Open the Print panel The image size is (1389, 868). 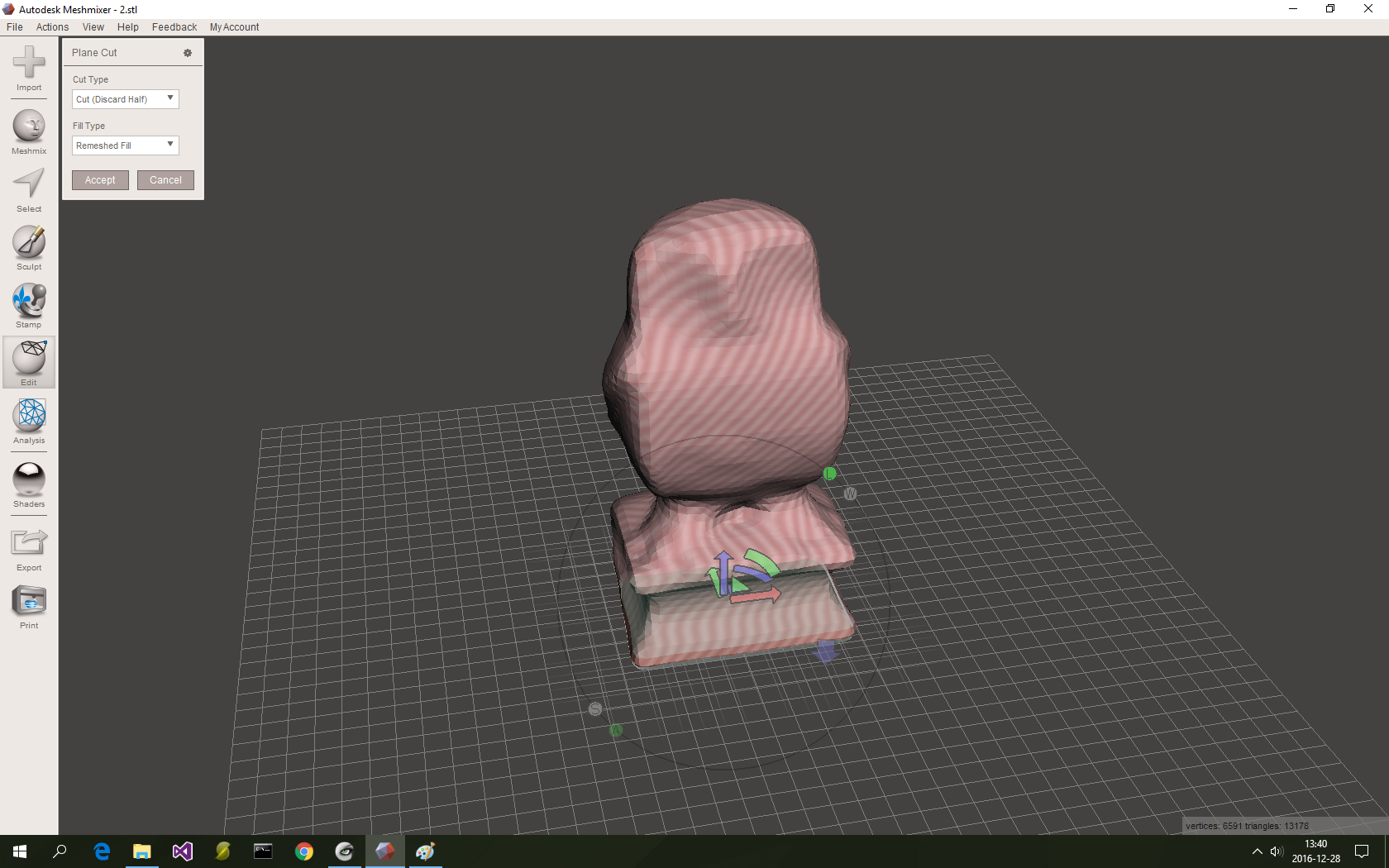coord(28,605)
